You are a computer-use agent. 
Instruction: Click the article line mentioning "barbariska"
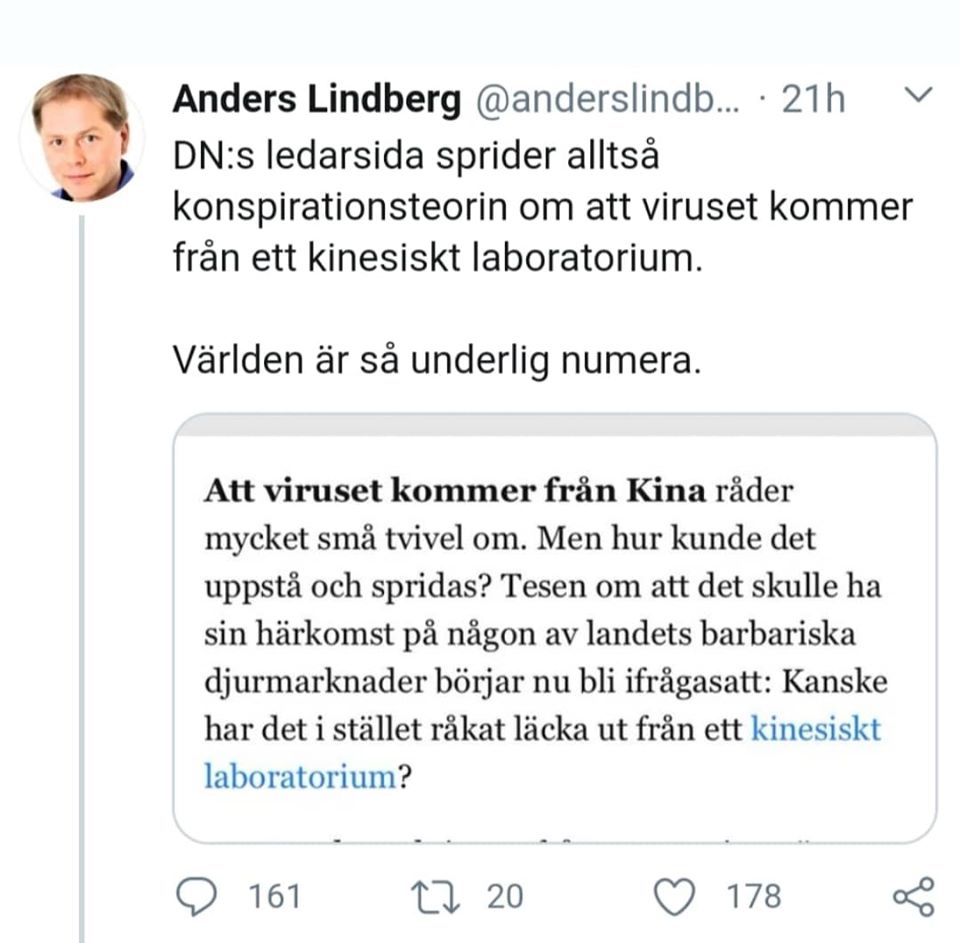[530, 634]
